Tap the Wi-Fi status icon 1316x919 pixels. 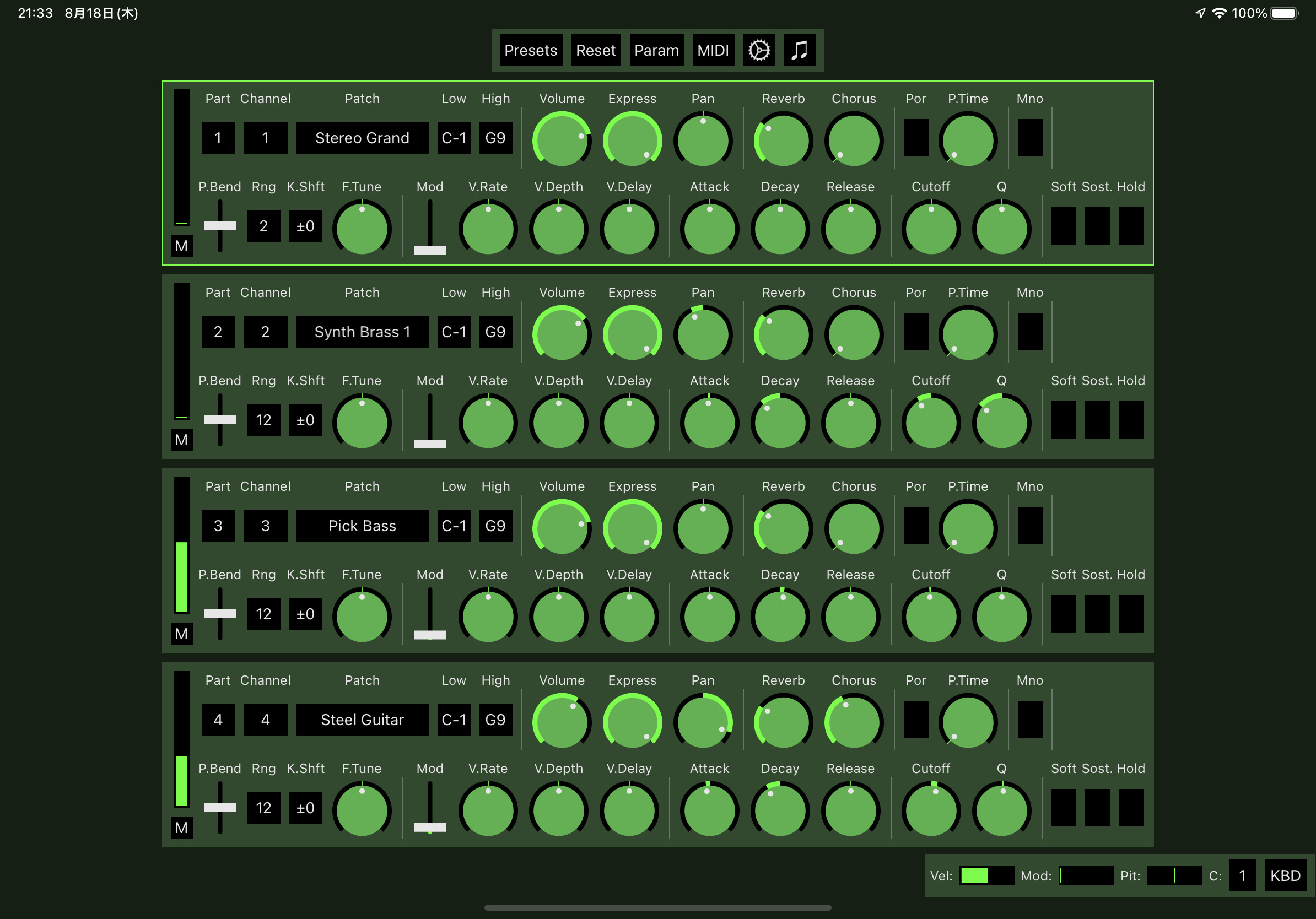point(1220,13)
